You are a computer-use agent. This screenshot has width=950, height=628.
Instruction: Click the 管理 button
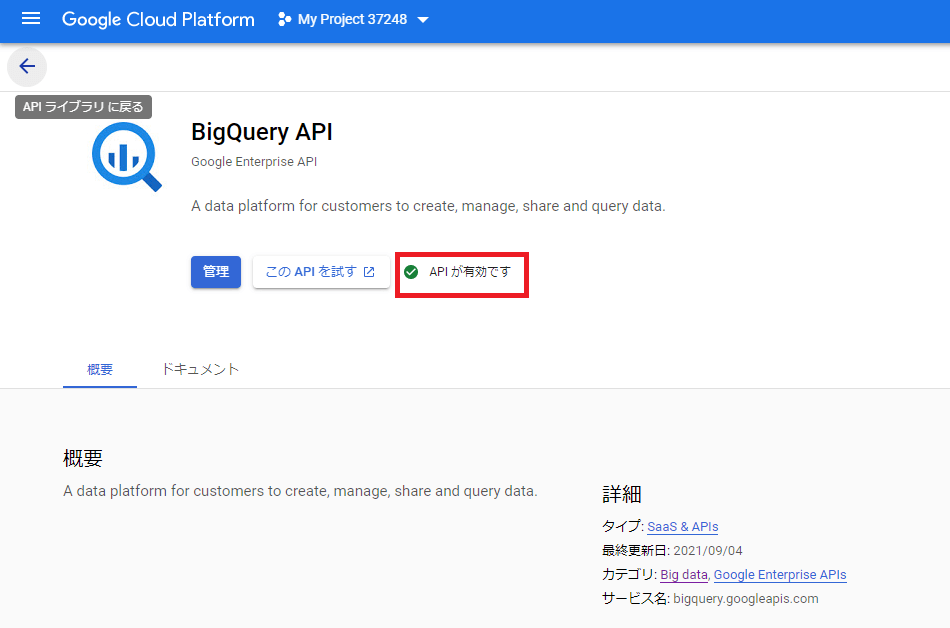click(216, 272)
